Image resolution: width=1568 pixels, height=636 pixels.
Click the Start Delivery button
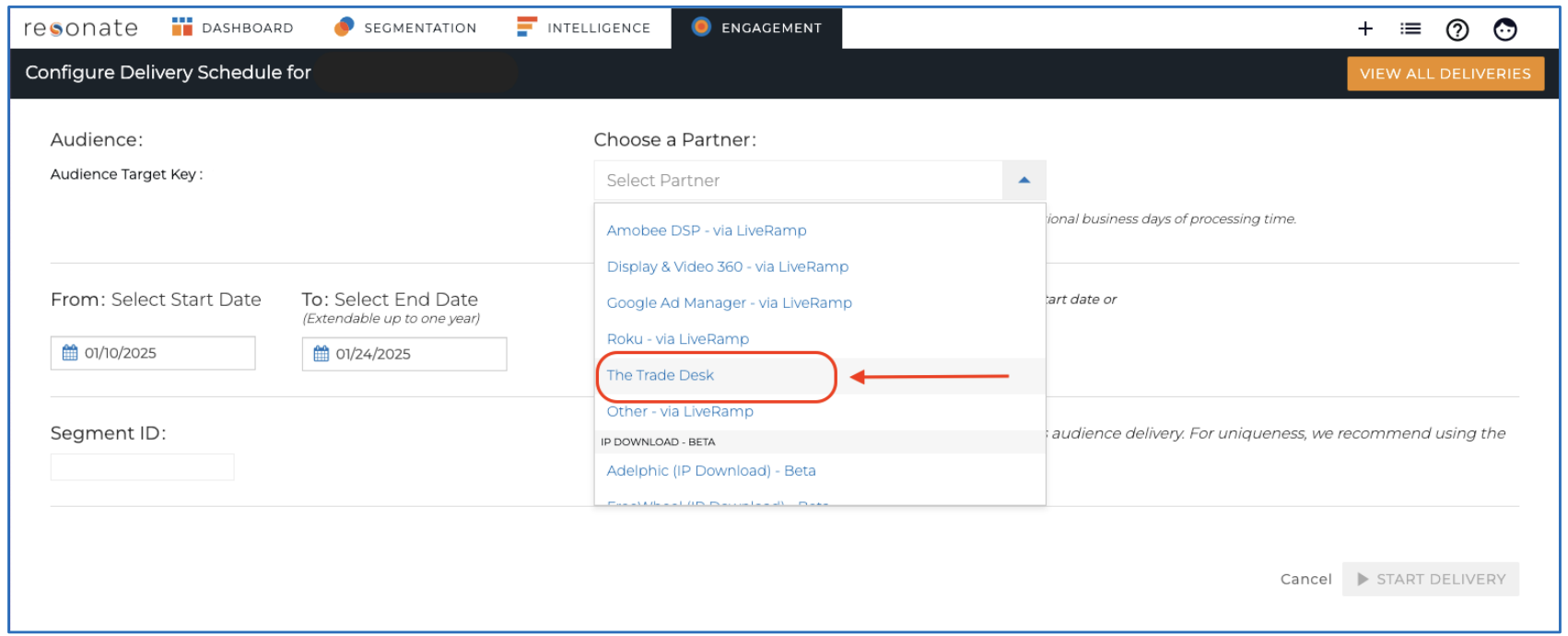point(1431,579)
